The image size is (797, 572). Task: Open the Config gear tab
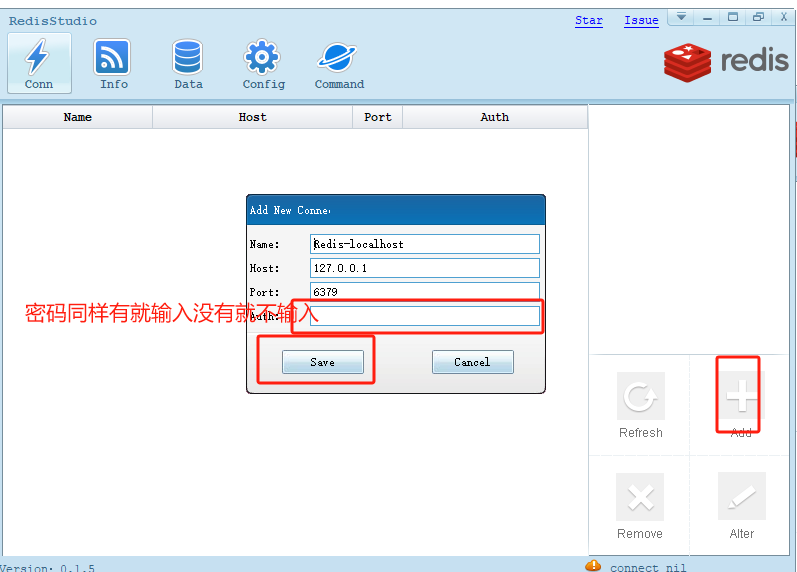(263, 63)
